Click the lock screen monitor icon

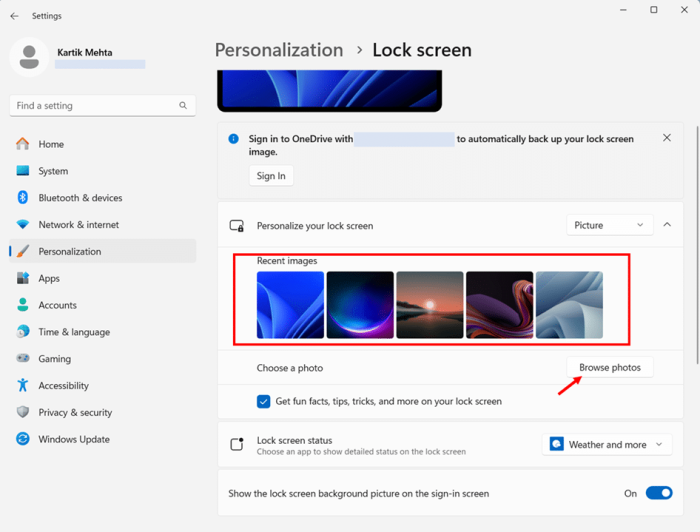pyautogui.click(x=237, y=226)
